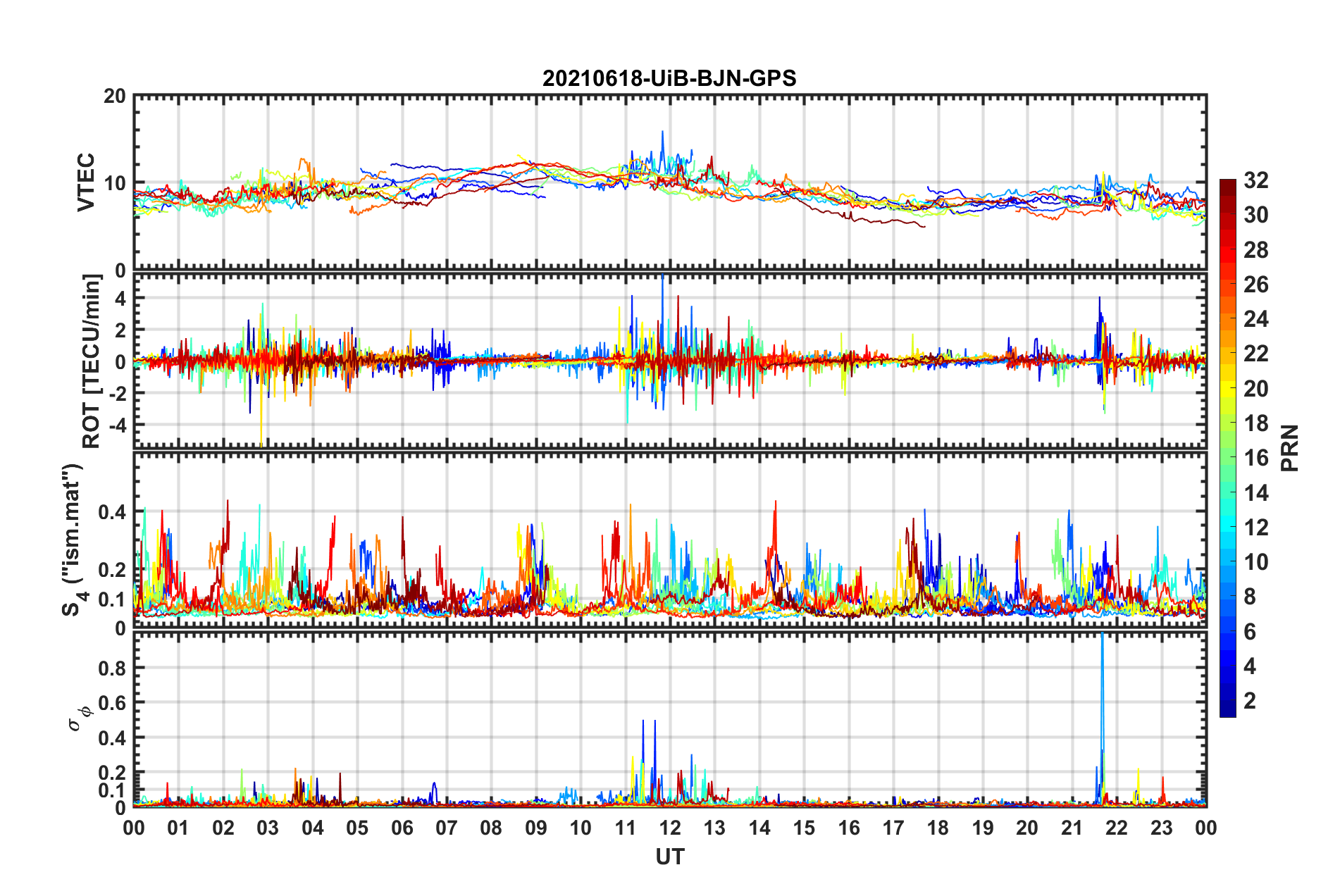Click colorbar tick label 22
The width and height of the screenshot is (1340, 896).
(1255, 354)
